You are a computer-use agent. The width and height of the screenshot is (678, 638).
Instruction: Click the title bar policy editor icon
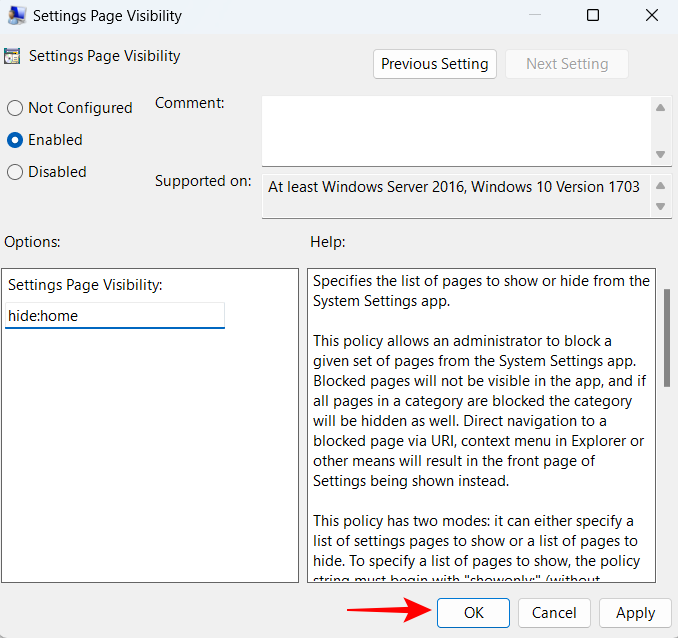(x=17, y=16)
